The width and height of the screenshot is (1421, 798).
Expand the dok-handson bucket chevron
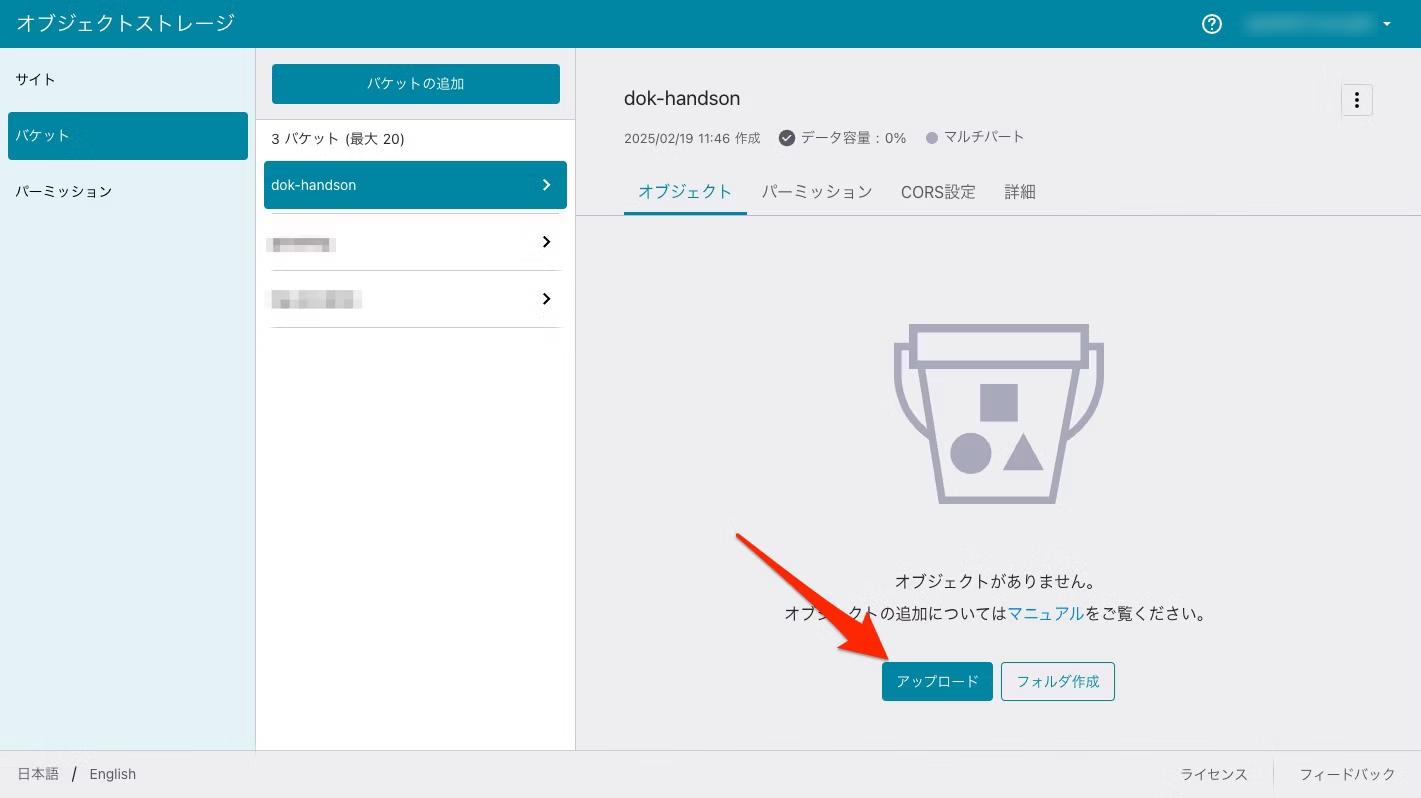pos(546,185)
